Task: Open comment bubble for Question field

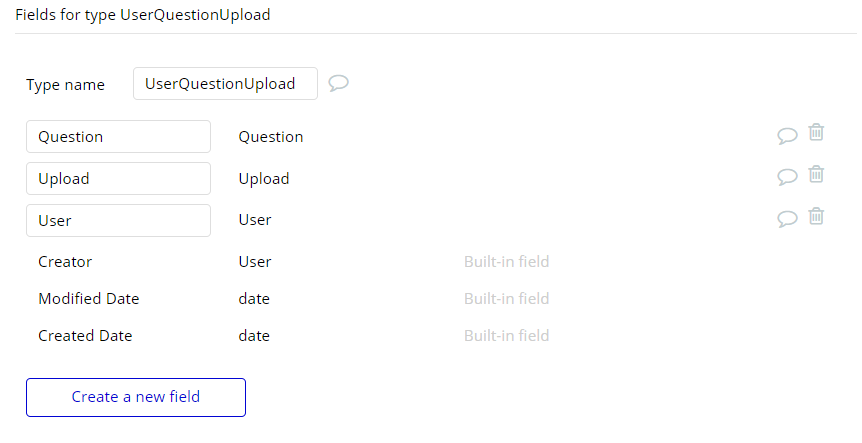Action: pos(787,136)
